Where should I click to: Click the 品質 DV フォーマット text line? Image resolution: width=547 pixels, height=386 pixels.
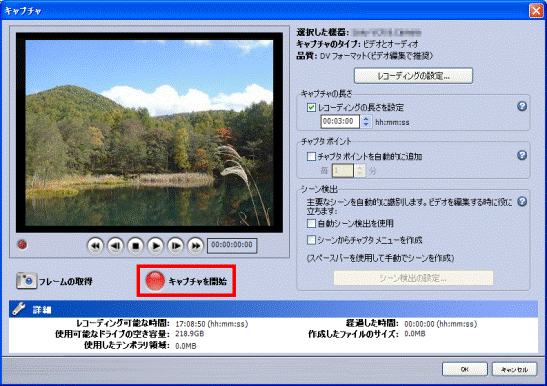[365, 56]
